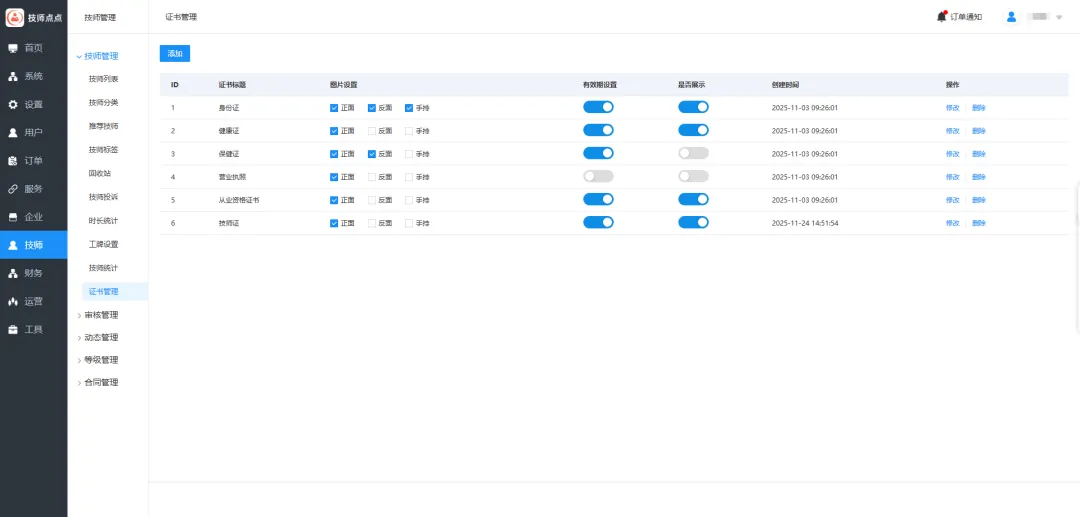This screenshot has width=1080, height=517.
Task: Expand the 审核管理 menu group
Action: 100,315
